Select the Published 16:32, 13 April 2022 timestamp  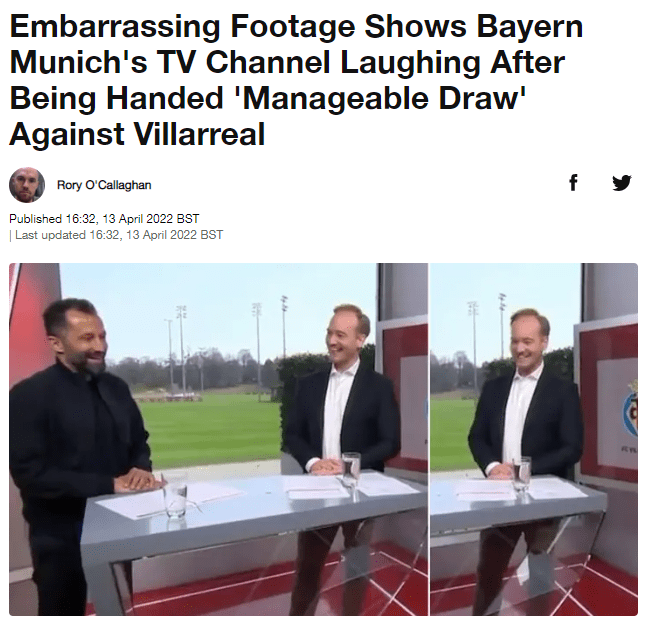pyautogui.click(x=104, y=219)
